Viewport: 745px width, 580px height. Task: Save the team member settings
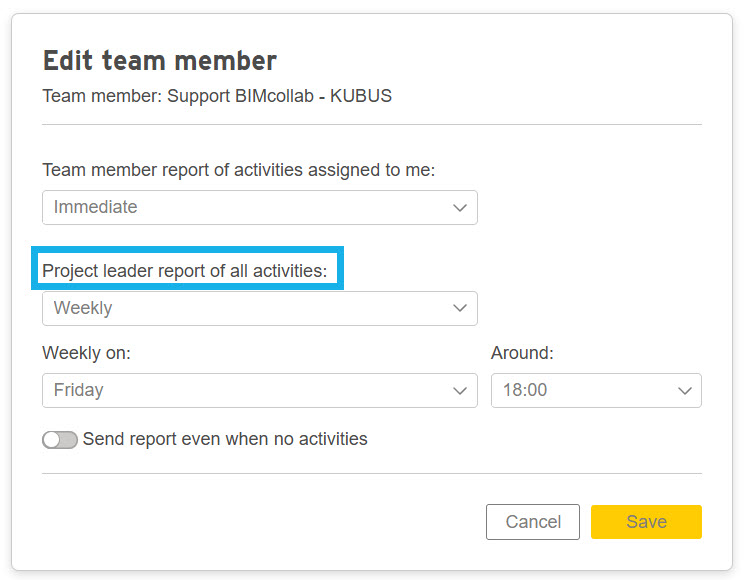(x=646, y=522)
